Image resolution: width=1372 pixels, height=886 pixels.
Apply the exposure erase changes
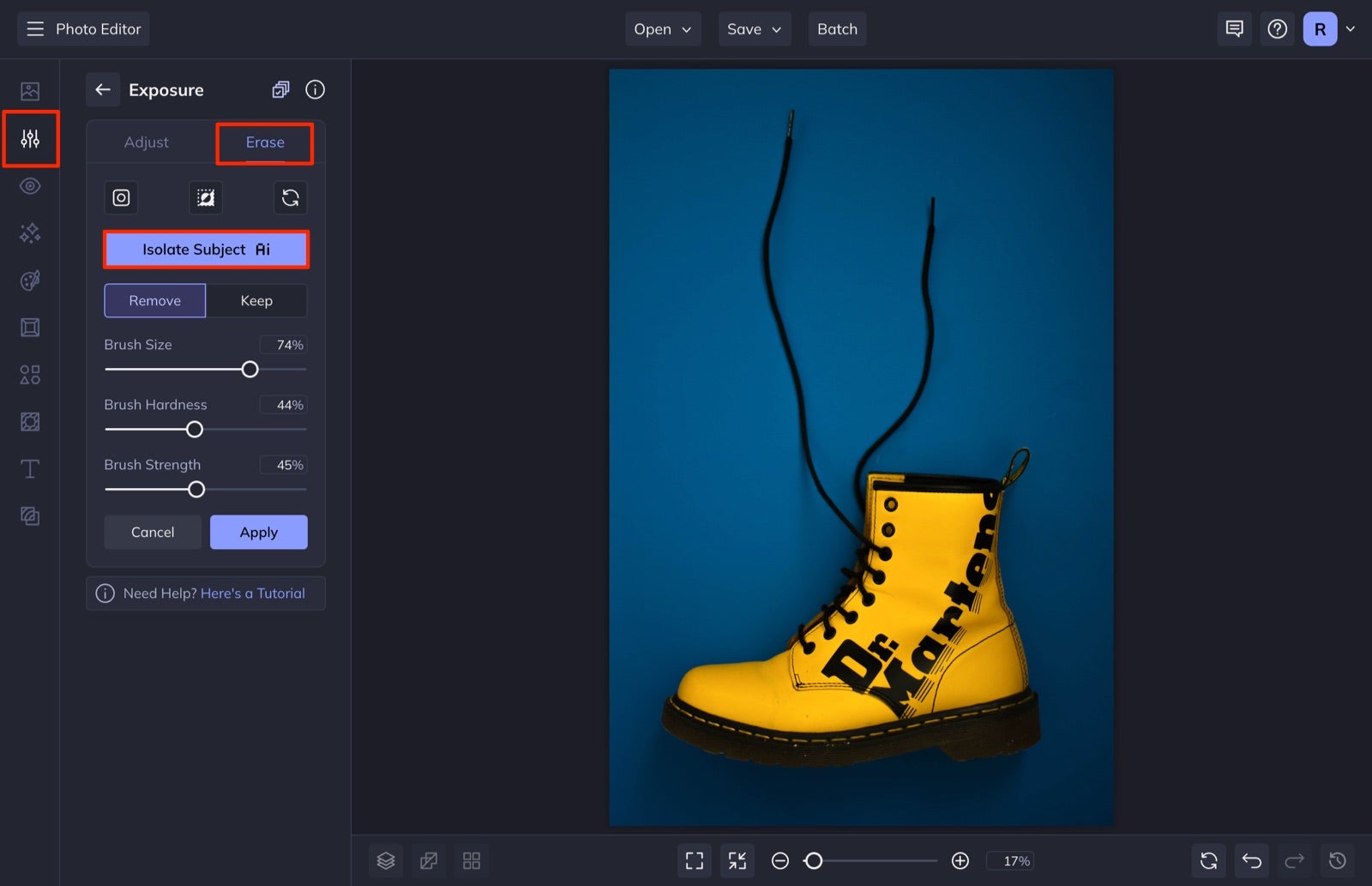pos(258,532)
